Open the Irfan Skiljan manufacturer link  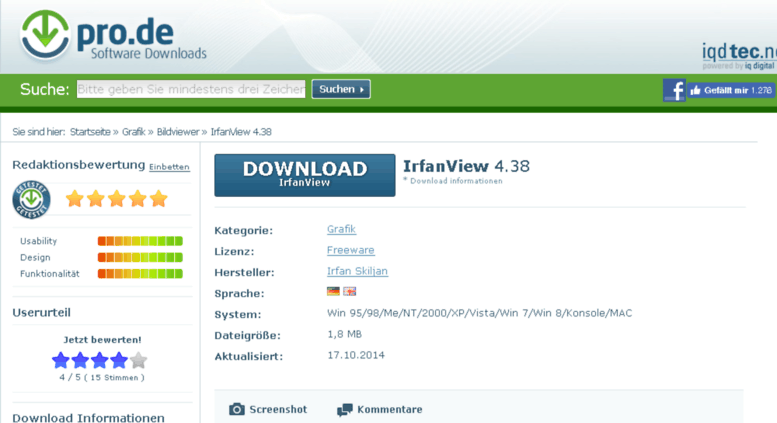(x=357, y=271)
